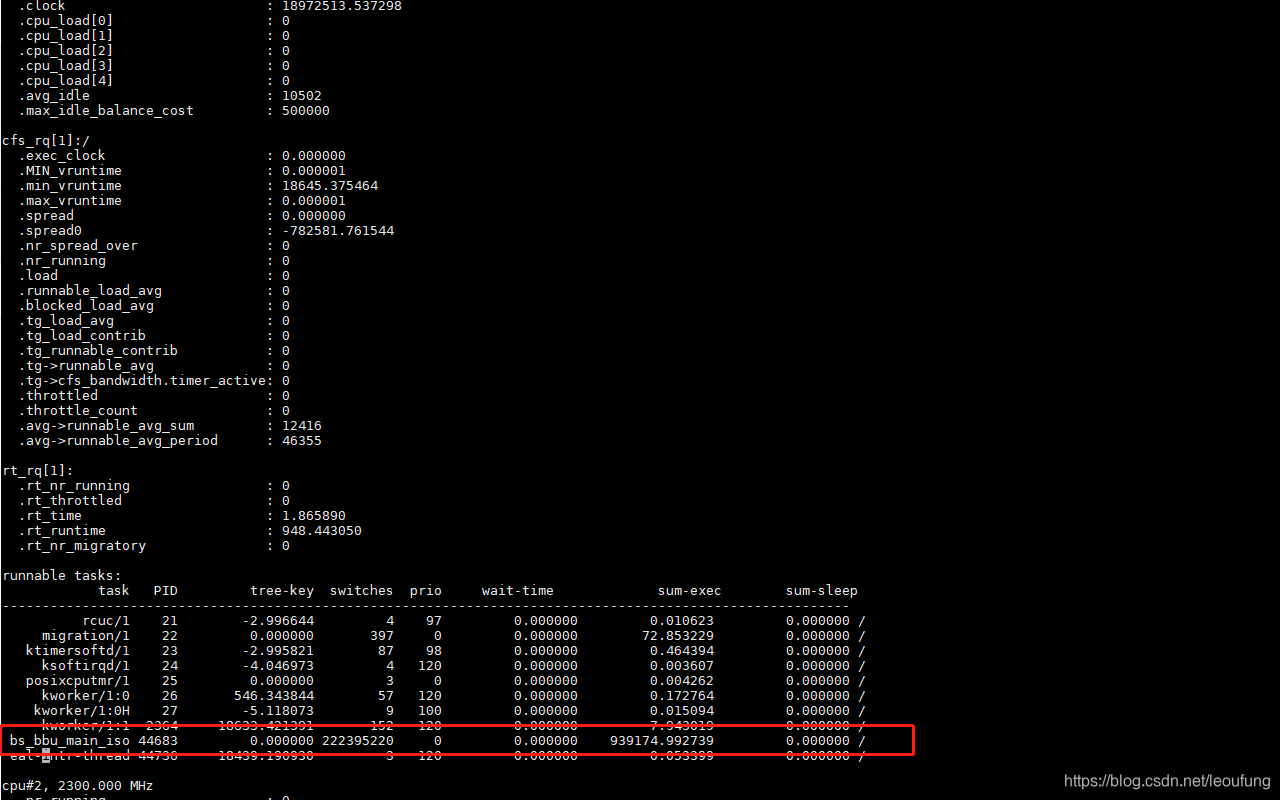The width and height of the screenshot is (1280, 800).
Task: Click the sum-exec column heading
Action: (x=689, y=590)
